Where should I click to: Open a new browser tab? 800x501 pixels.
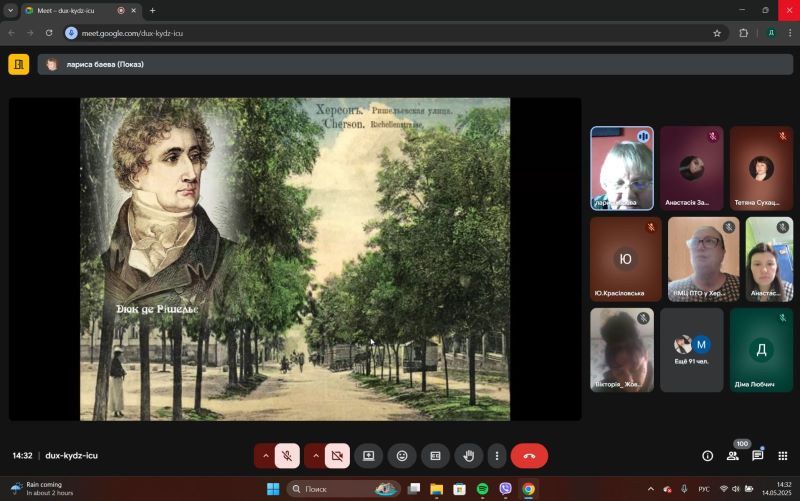tap(152, 10)
